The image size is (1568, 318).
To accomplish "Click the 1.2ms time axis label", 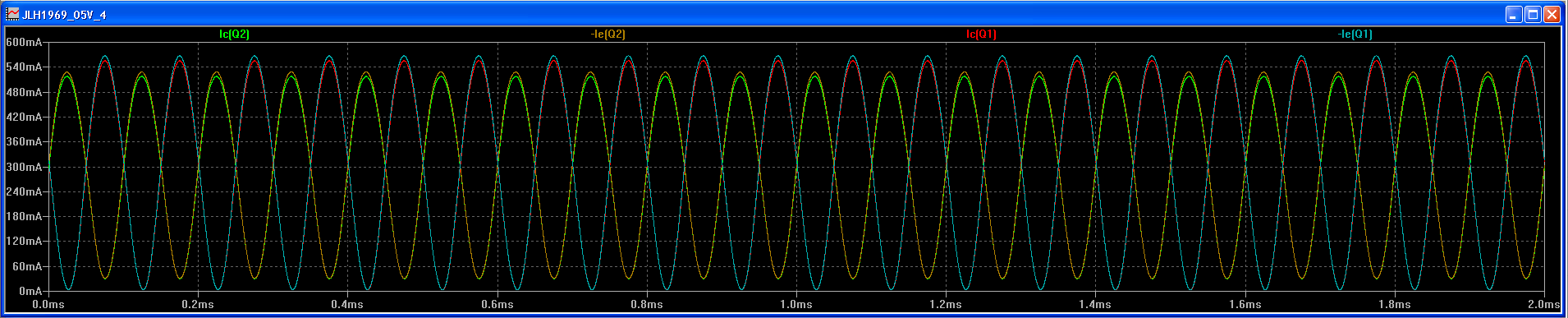I will tap(946, 305).
